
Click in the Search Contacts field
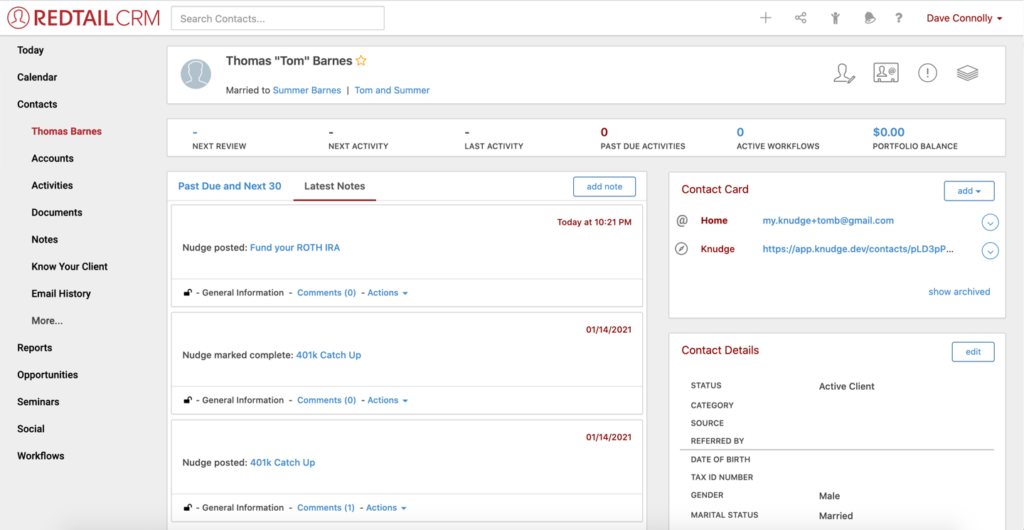tap(278, 18)
